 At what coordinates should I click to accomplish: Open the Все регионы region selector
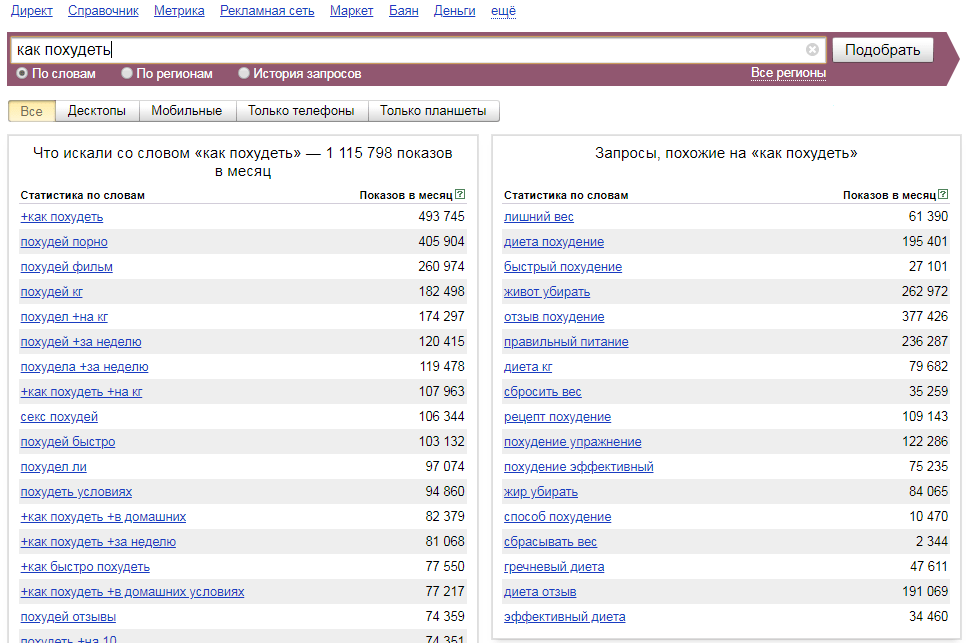pyautogui.click(x=788, y=73)
